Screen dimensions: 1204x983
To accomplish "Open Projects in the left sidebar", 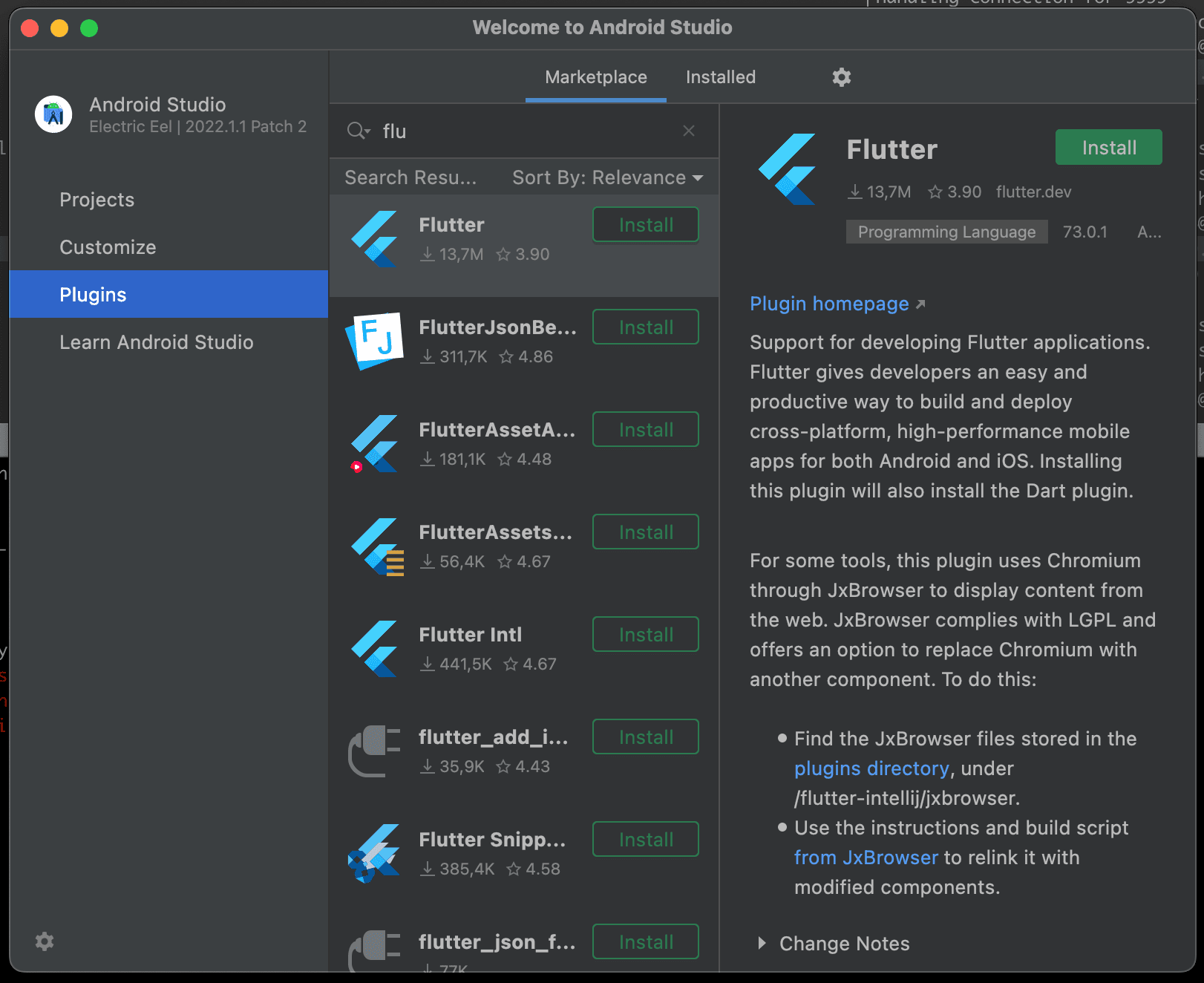I will [97, 200].
